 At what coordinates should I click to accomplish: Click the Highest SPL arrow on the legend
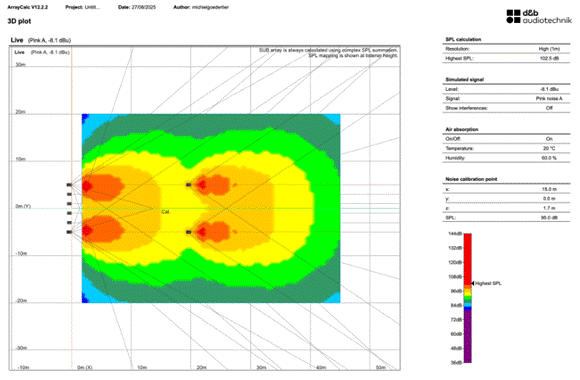click(473, 283)
